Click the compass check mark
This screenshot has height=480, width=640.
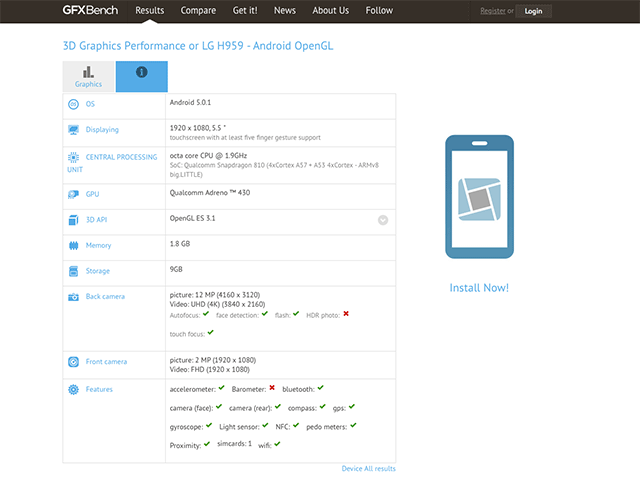tap(323, 407)
